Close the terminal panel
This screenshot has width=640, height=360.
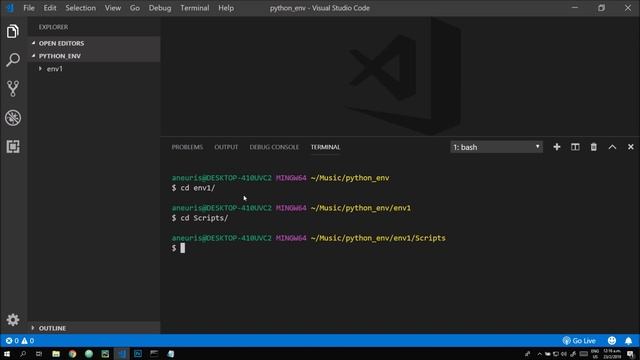point(631,147)
